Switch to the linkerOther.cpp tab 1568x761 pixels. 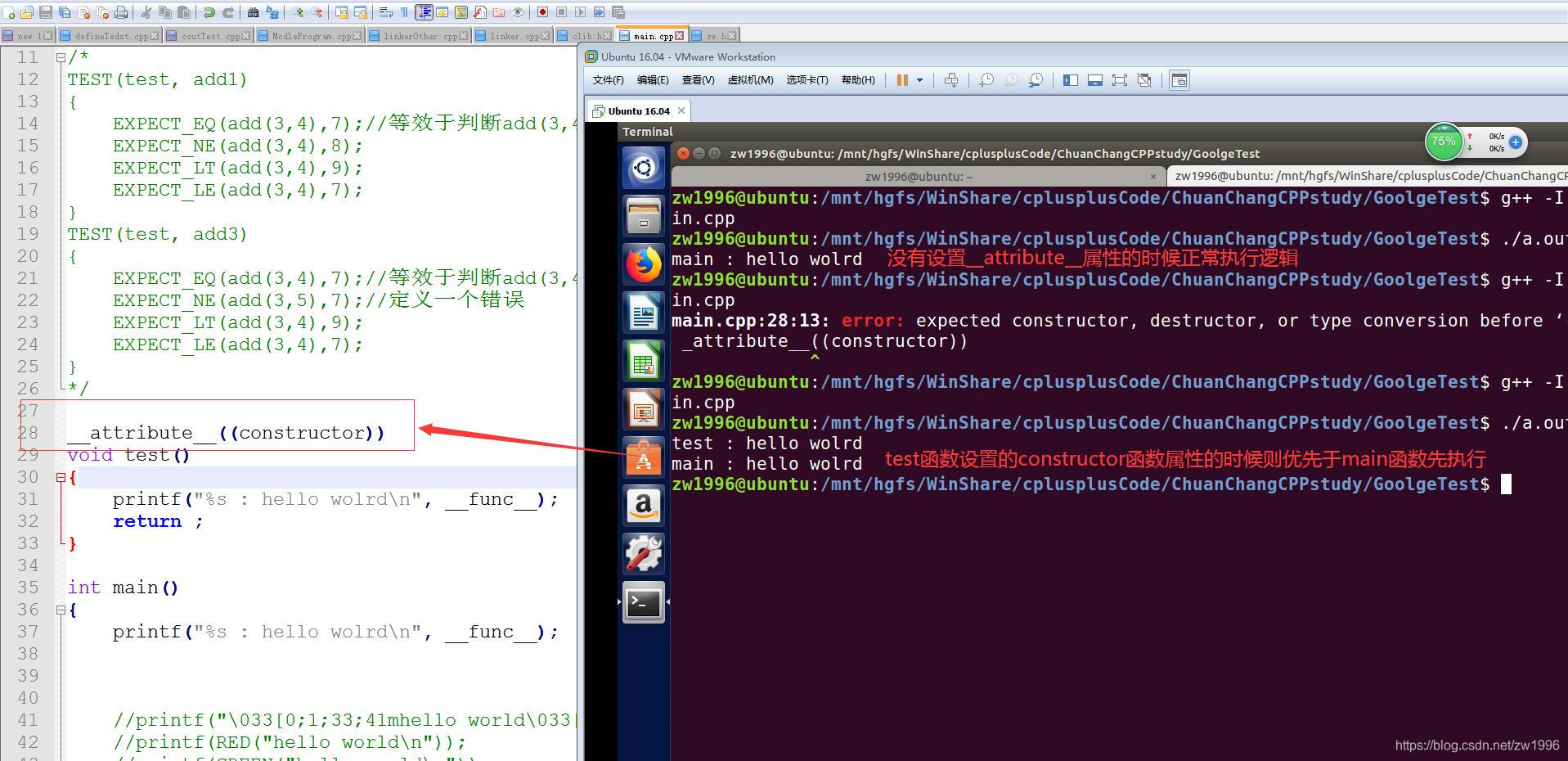(417, 36)
